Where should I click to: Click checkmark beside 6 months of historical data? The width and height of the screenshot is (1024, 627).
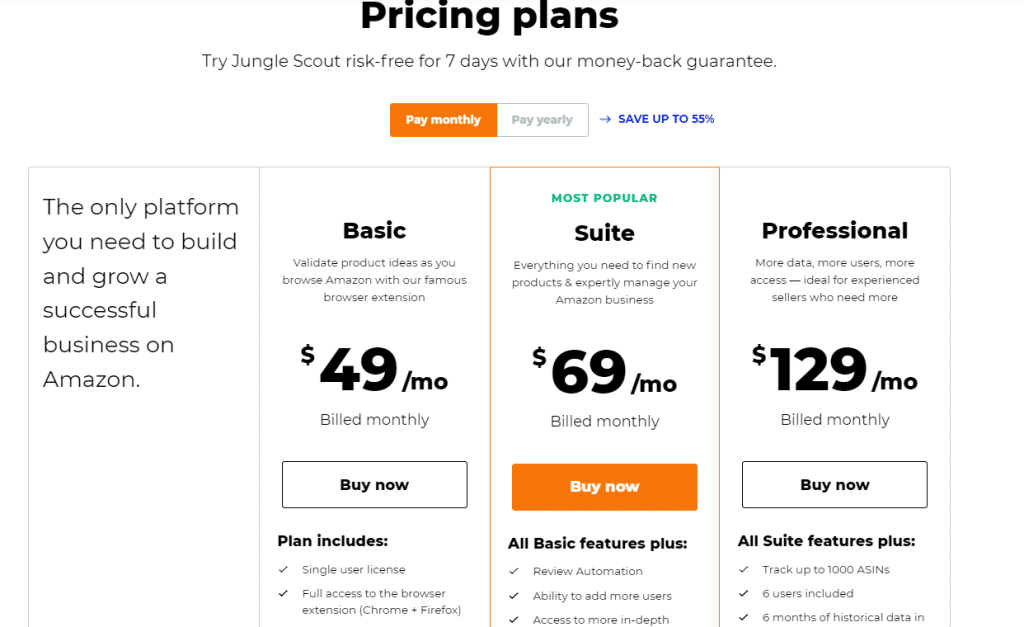pyautogui.click(x=744, y=618)
